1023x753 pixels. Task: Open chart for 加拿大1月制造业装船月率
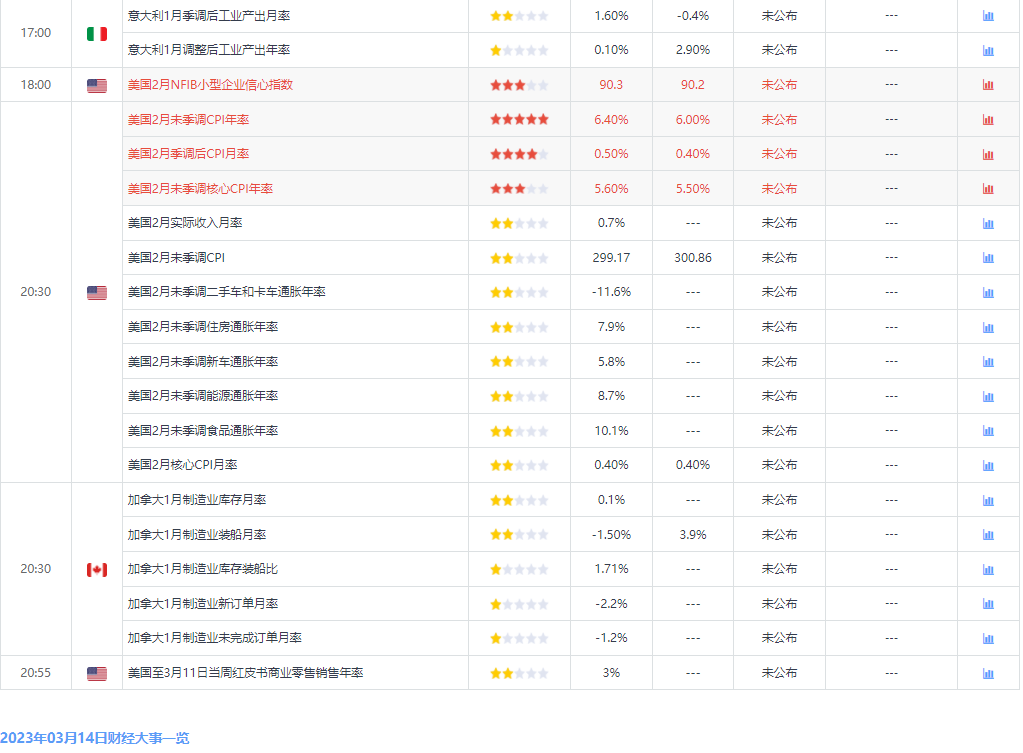988,534
